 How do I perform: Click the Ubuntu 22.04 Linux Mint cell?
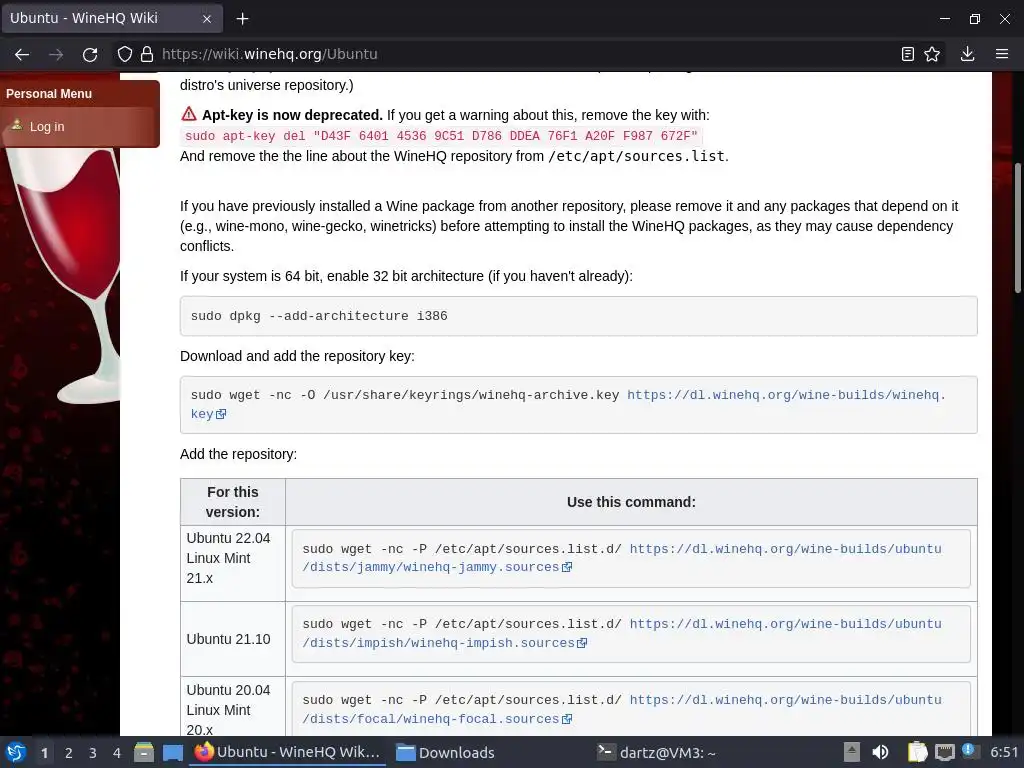click(232, 563)
